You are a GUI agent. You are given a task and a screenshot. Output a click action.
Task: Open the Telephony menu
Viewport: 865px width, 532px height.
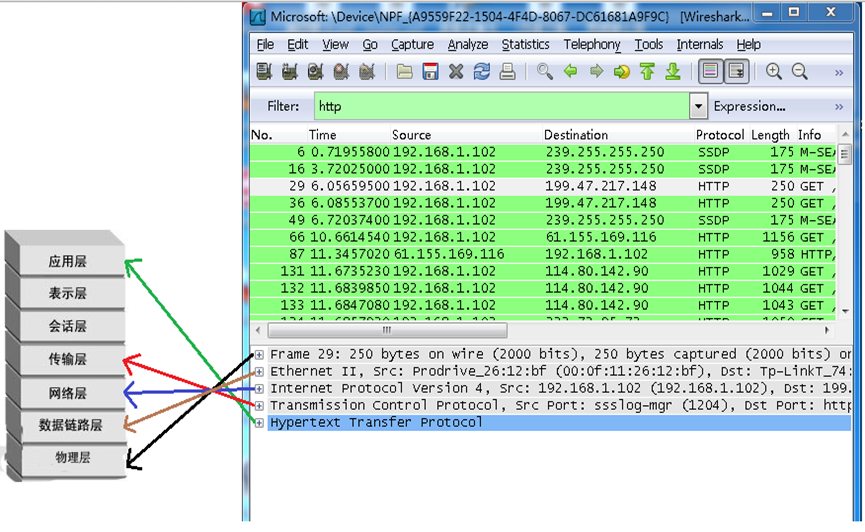[x=592, y=44]
